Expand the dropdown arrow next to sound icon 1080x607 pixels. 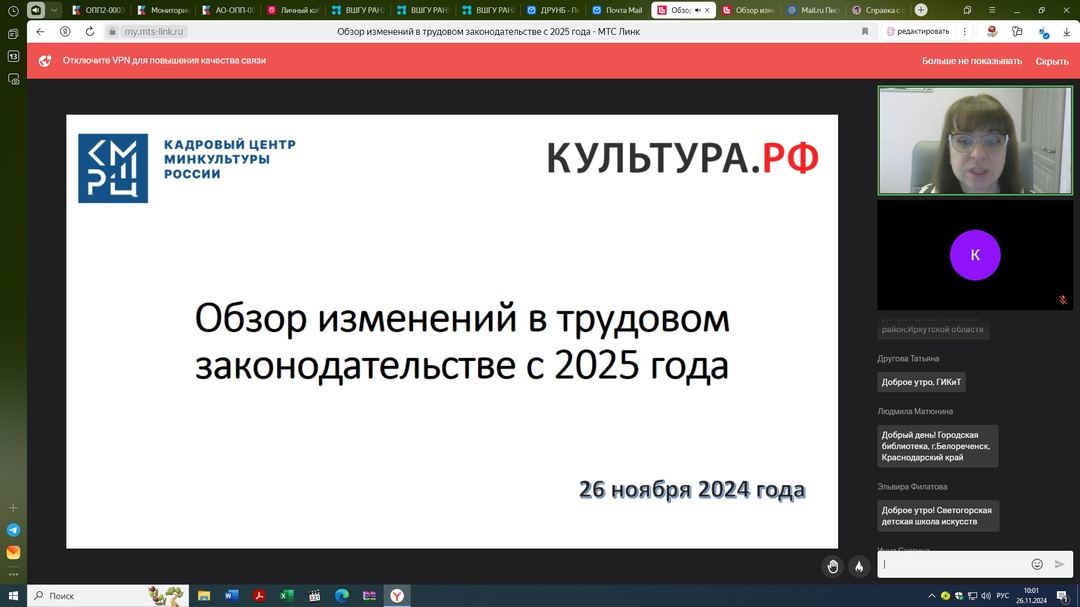[54, 10]
